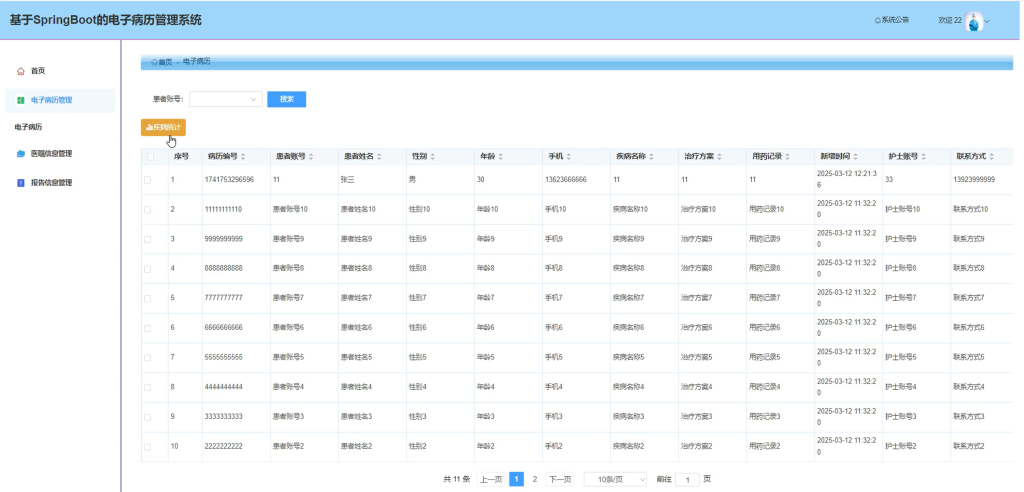Click the orange 疾病统计 button
Image resolution: width=1024 pixels, height=492 pixels.
pyautogui.click(x=163, y=127)
